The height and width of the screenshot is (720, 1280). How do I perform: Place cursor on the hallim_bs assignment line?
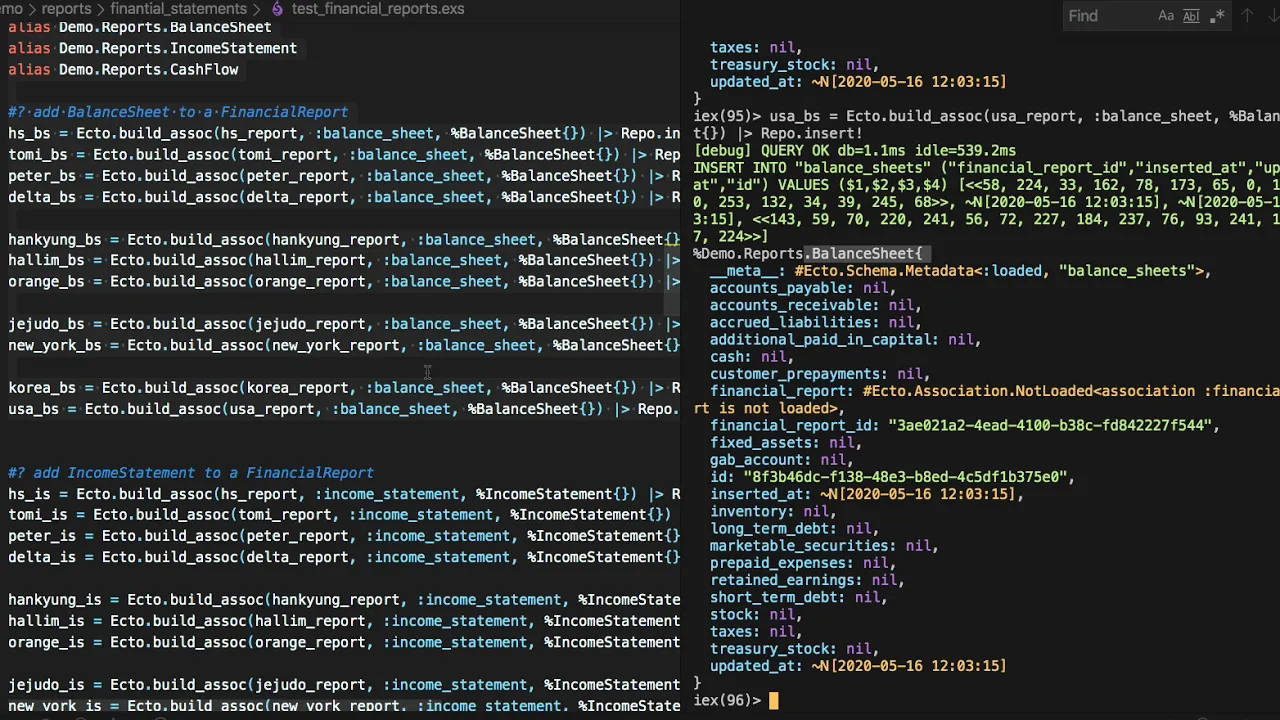coord(344,260)
